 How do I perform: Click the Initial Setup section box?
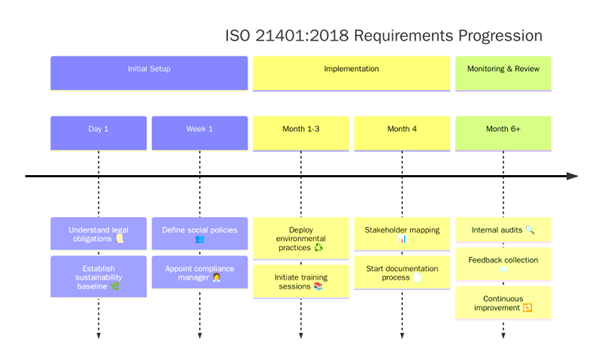click(x=149, y=73)
